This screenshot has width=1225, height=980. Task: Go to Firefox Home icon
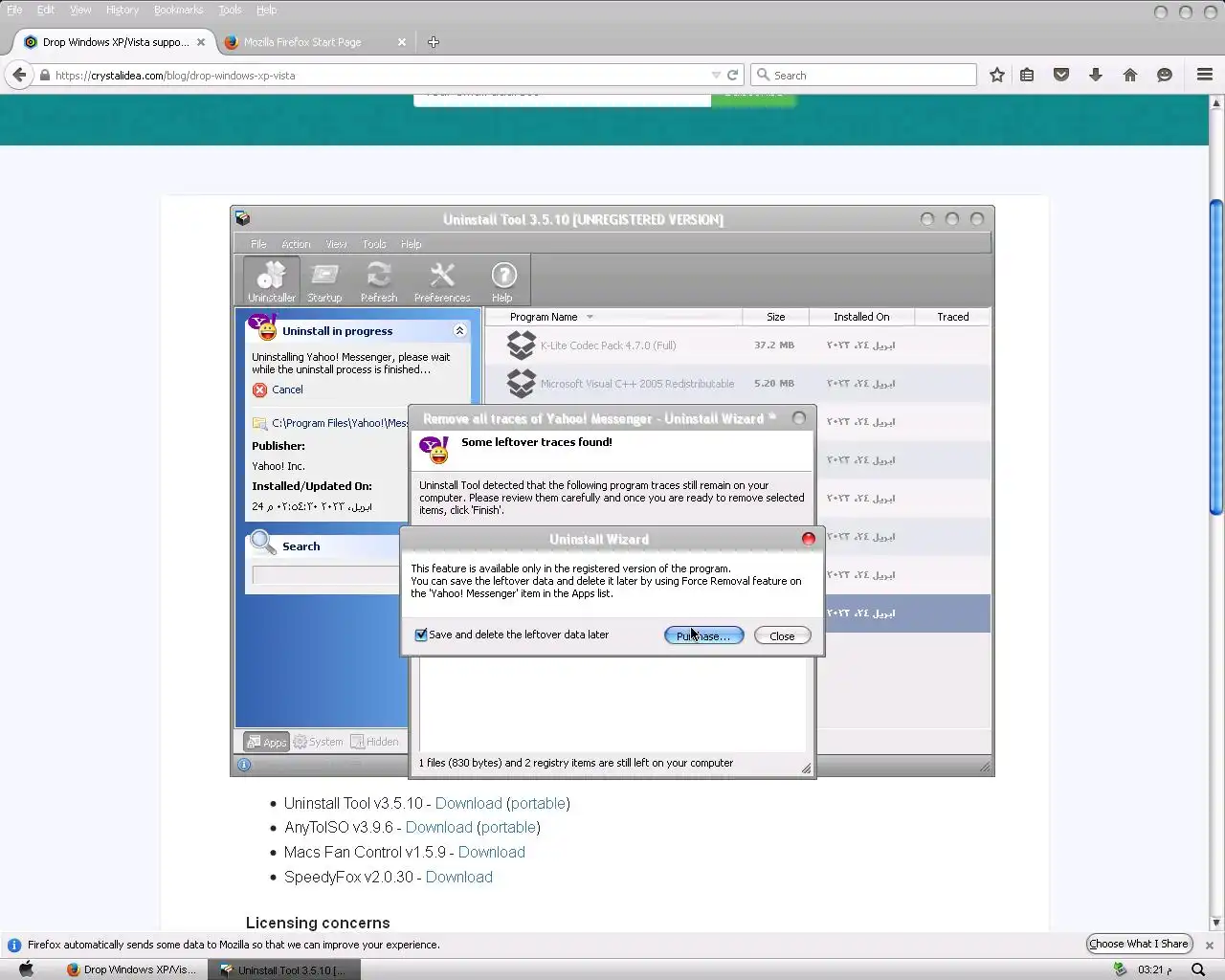pyautogui.click(x=1130, y=75)
